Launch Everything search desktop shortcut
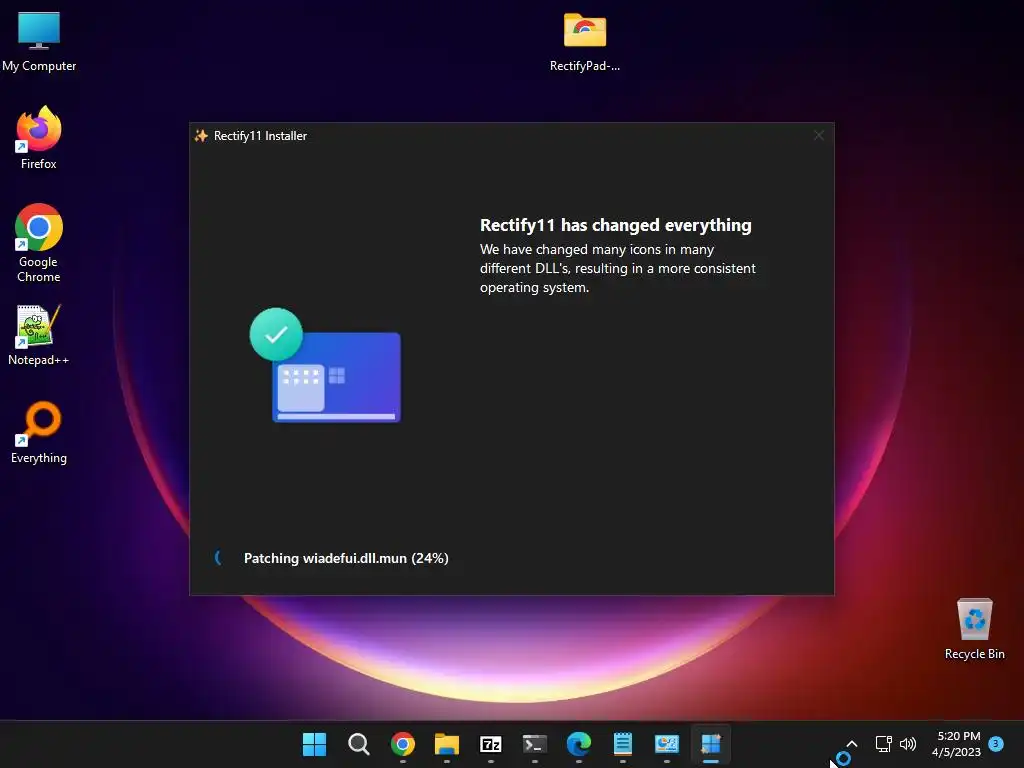This screenshot has width=1024, height=768. [x=39, y=433]
